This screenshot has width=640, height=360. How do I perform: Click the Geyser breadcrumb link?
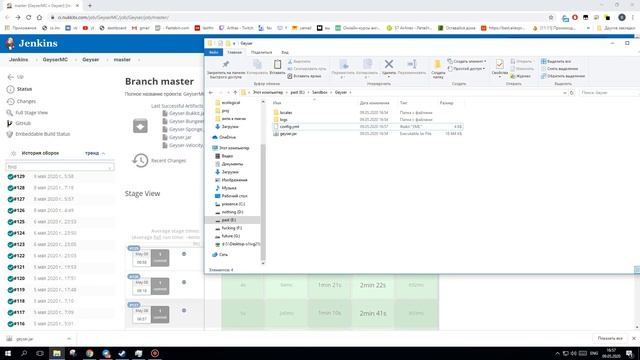pyautogui.click(x=91, y=60)
